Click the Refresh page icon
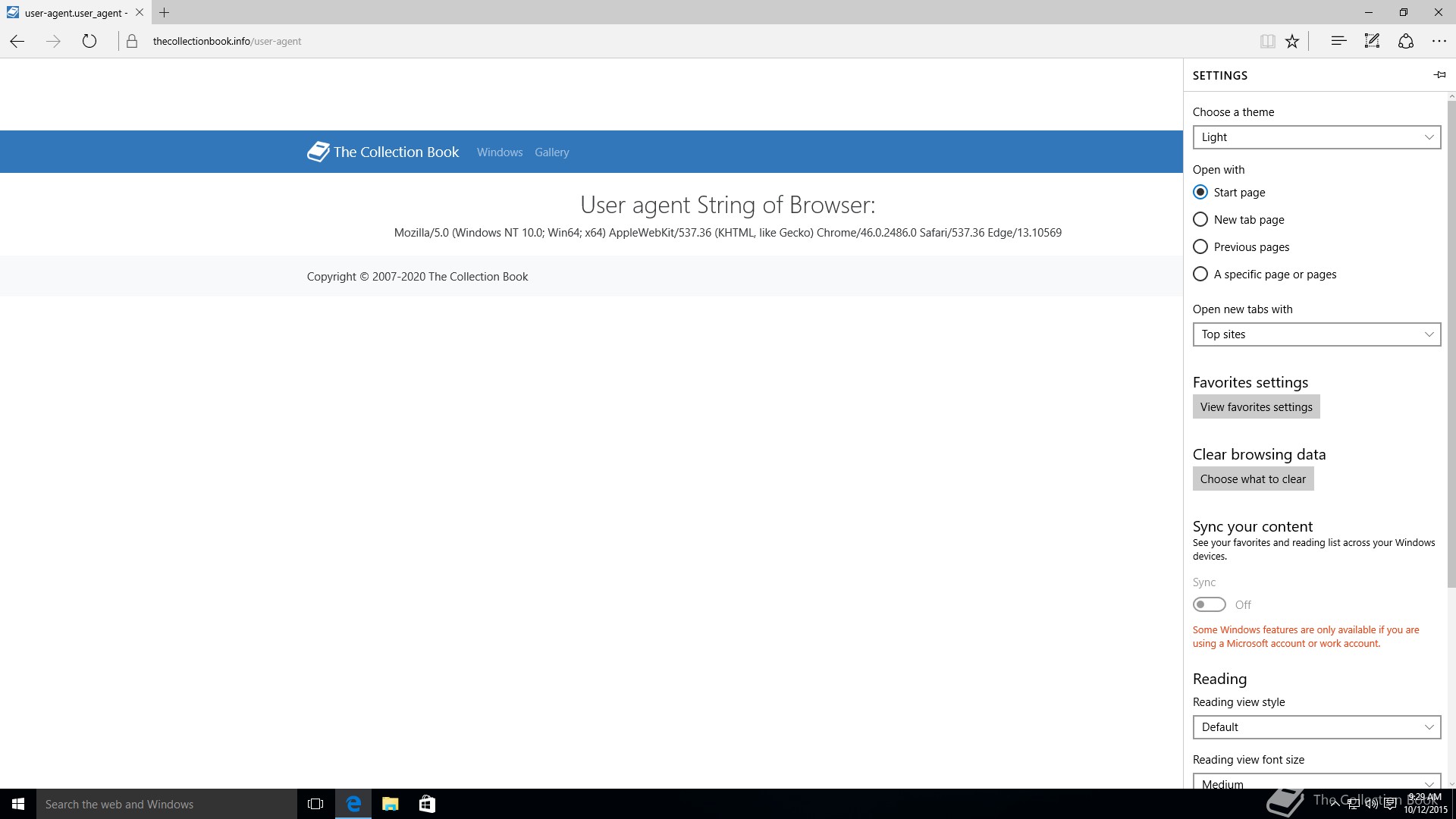Screen dimensions: 1456x819 (89, 41)
